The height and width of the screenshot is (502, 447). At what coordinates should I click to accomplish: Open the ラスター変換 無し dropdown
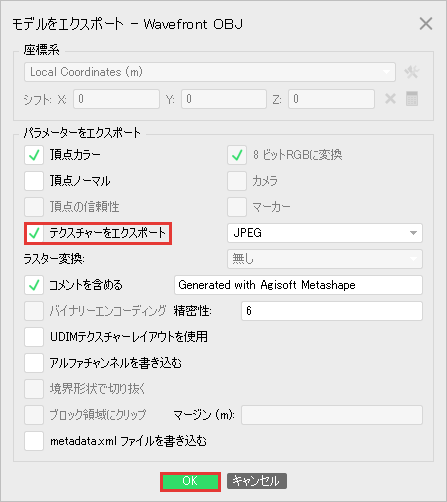(x=325, y=259)
